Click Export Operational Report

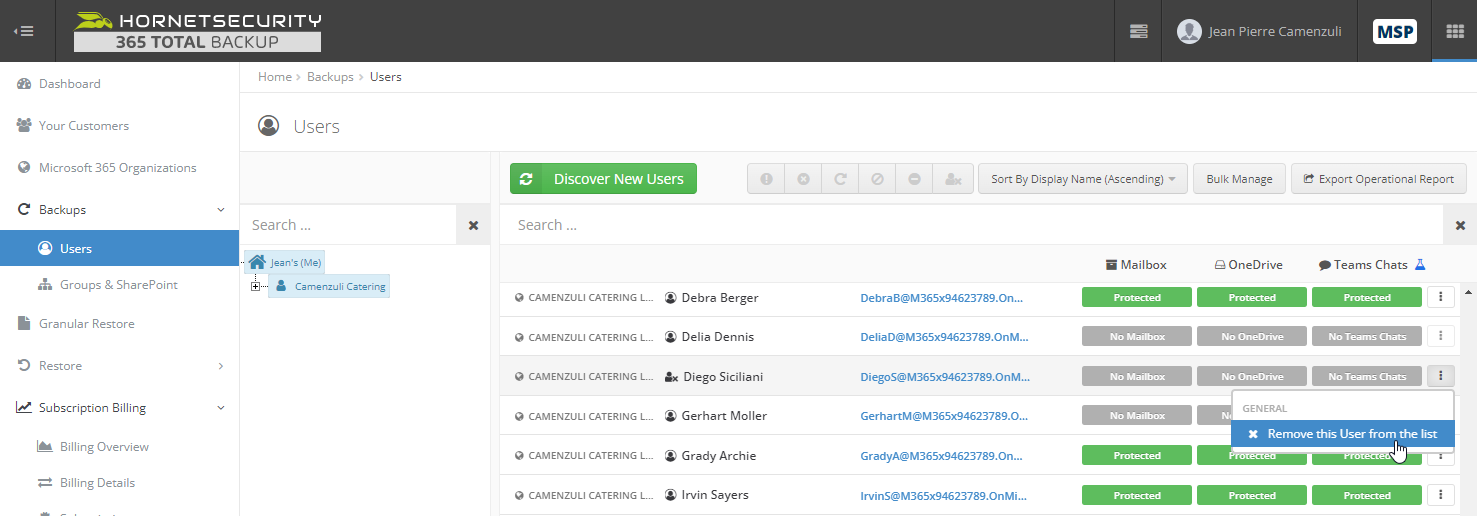coord(1378,179)
